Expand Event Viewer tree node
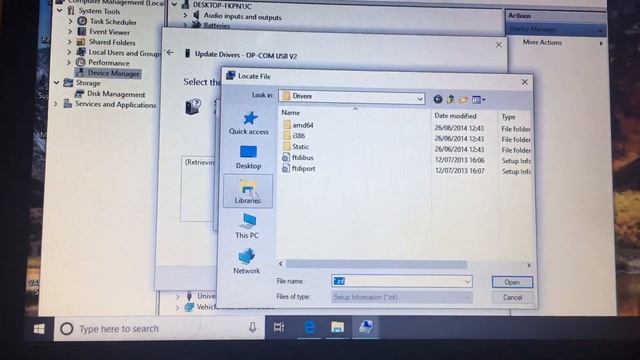This screenshot has height=360, width=640. (x=70, y=31)
